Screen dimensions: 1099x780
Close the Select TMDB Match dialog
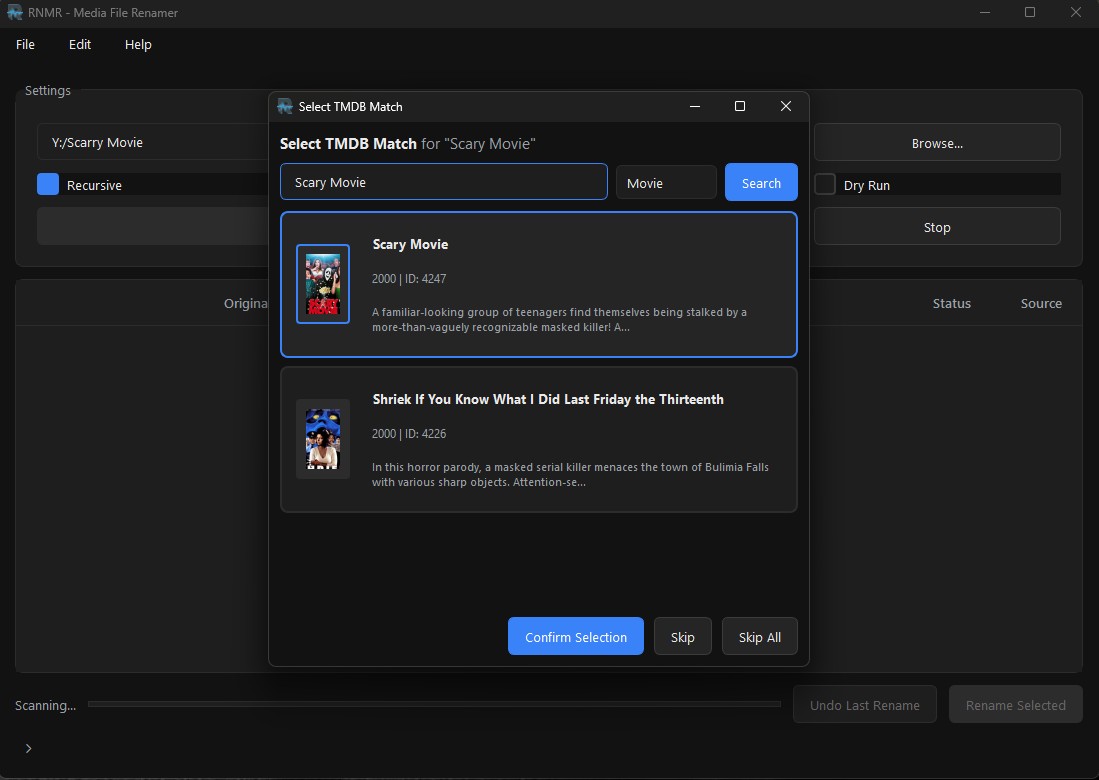[x=785, y=106]
